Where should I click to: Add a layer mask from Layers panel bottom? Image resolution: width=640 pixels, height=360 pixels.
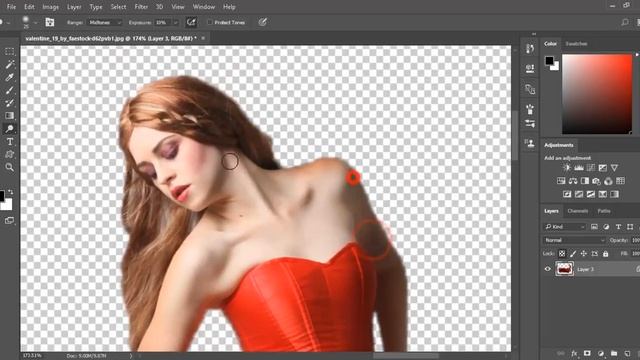tap(587, 353)
